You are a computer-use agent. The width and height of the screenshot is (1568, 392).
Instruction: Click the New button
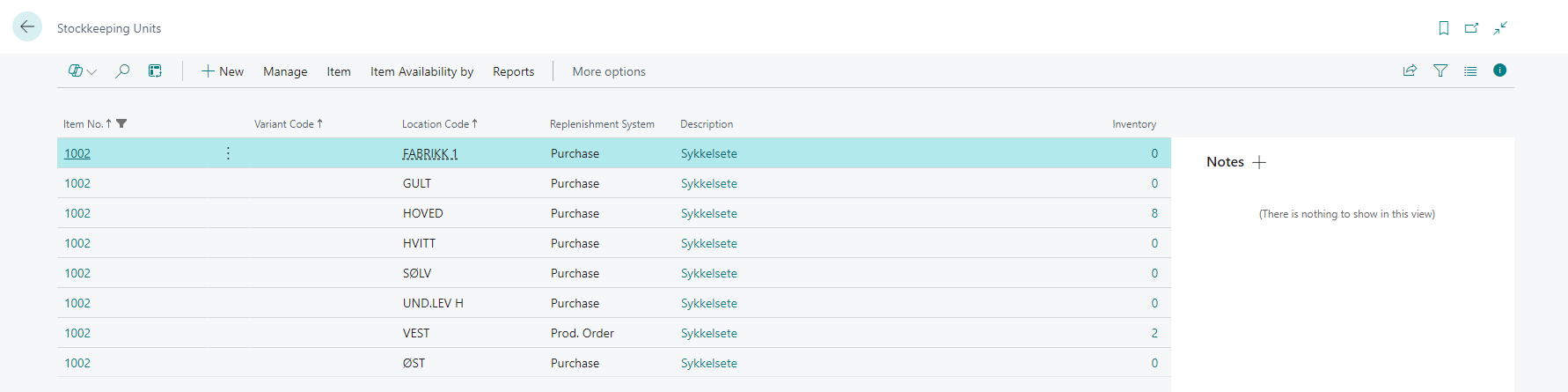click(223, 71)
